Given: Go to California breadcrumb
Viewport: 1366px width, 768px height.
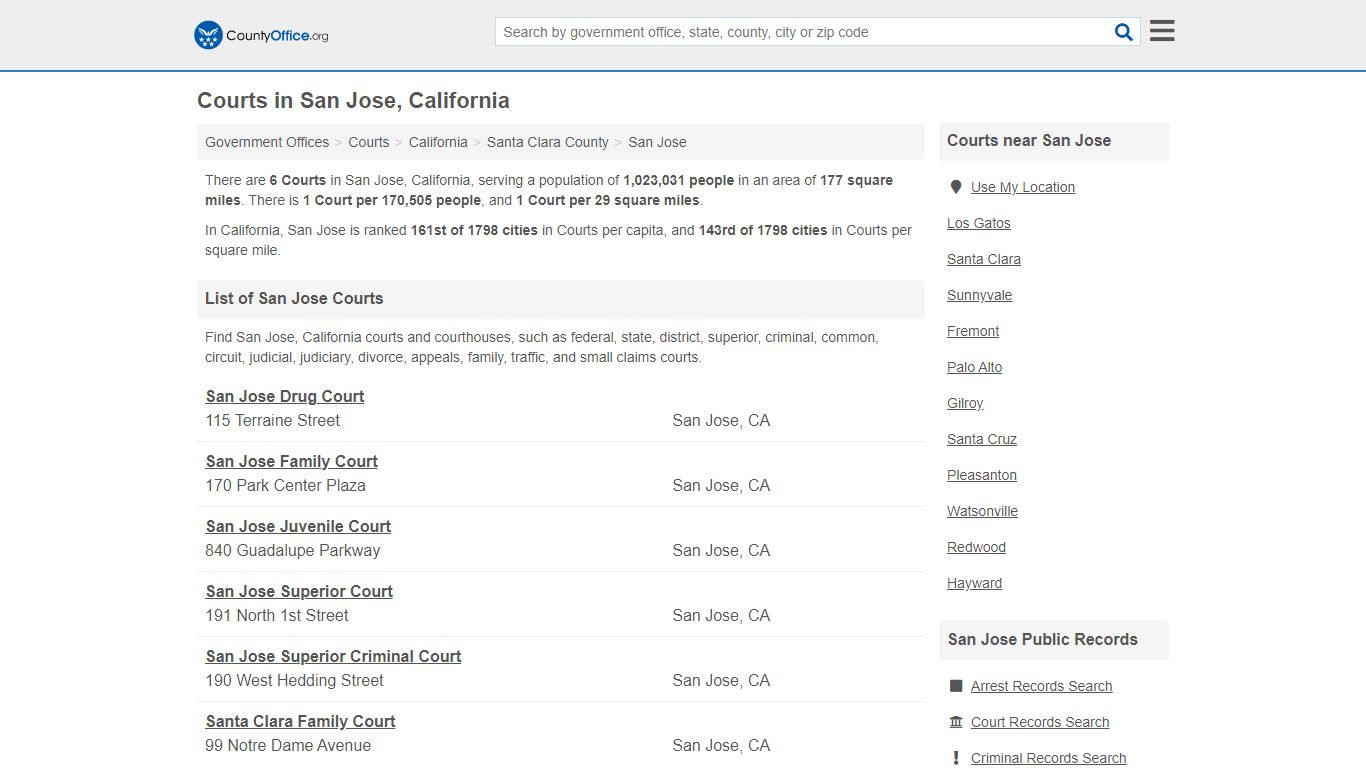Looking at the screenshot, I should (x=438, y=142).
